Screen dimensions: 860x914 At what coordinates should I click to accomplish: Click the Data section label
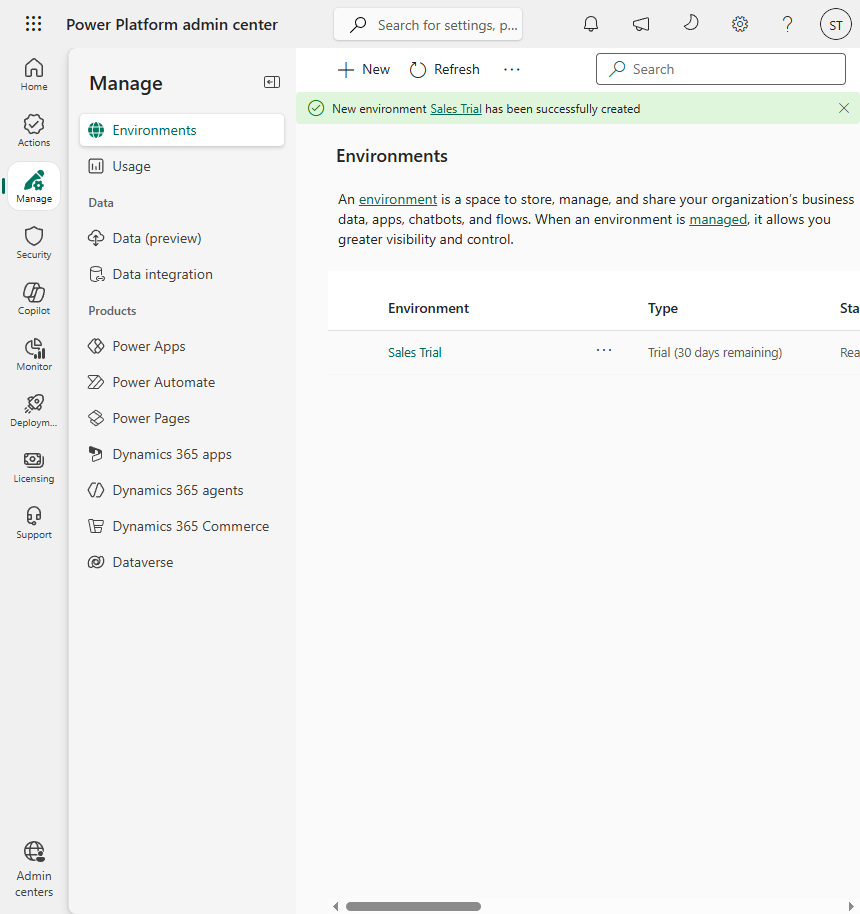click(x=101, y=203)
